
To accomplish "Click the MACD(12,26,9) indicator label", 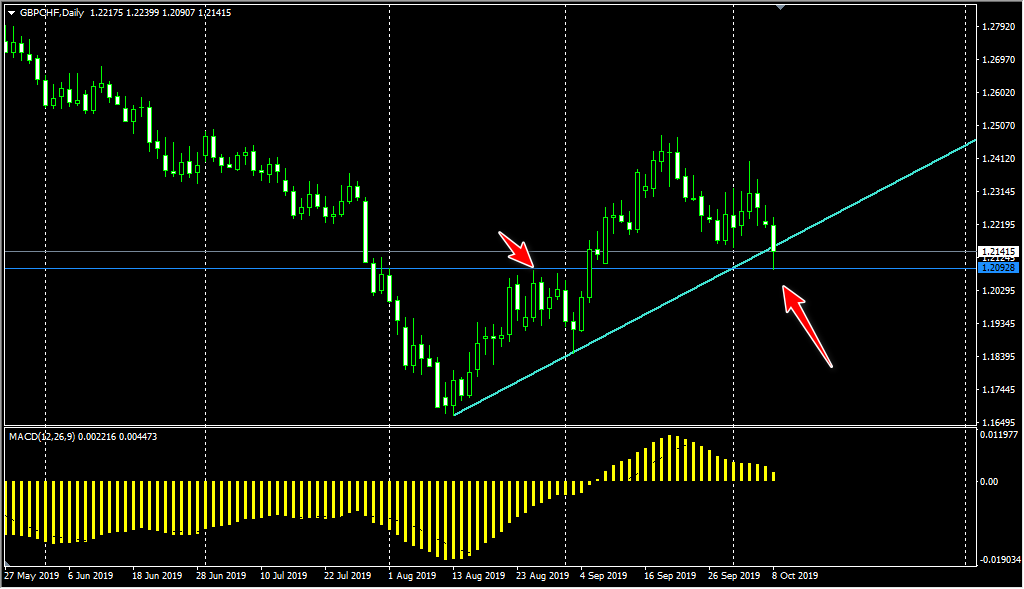I will pyautogui.click(x=42, y=436).
